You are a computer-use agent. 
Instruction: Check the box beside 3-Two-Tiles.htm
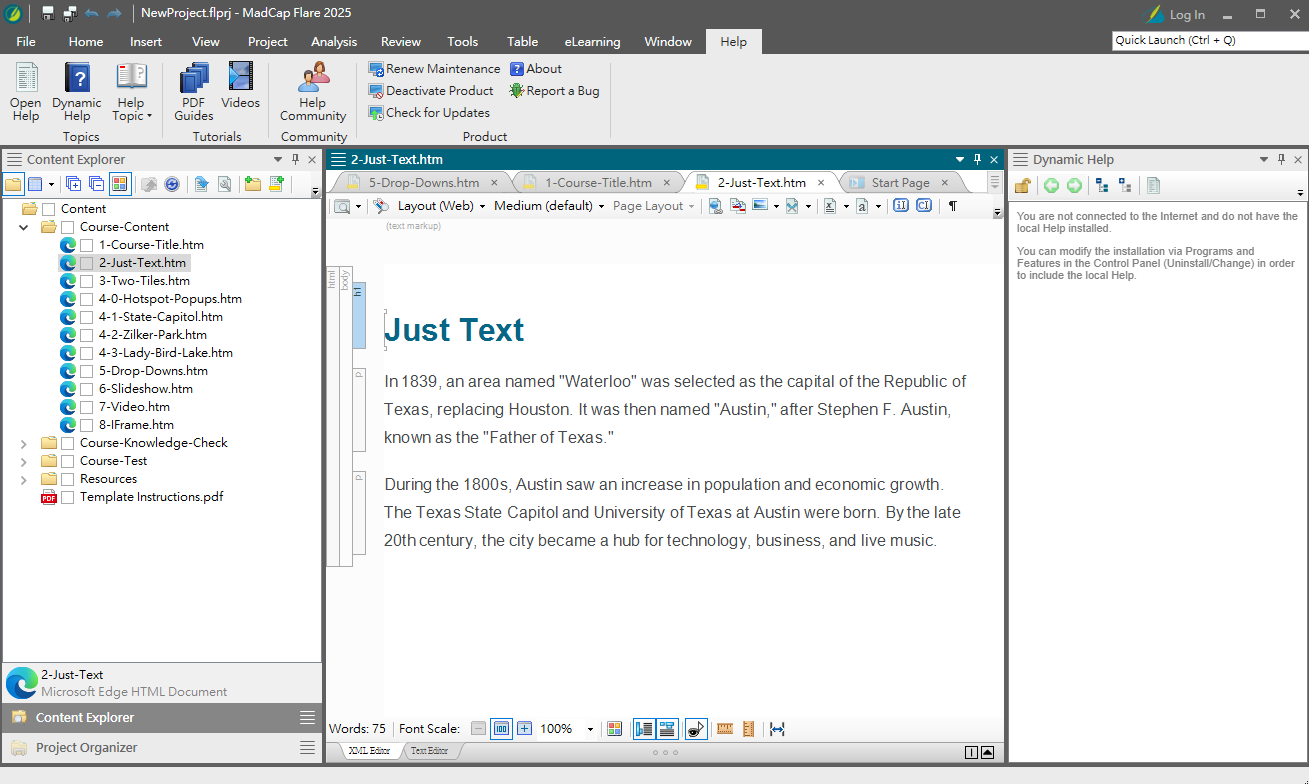click(x=87, y=281)
